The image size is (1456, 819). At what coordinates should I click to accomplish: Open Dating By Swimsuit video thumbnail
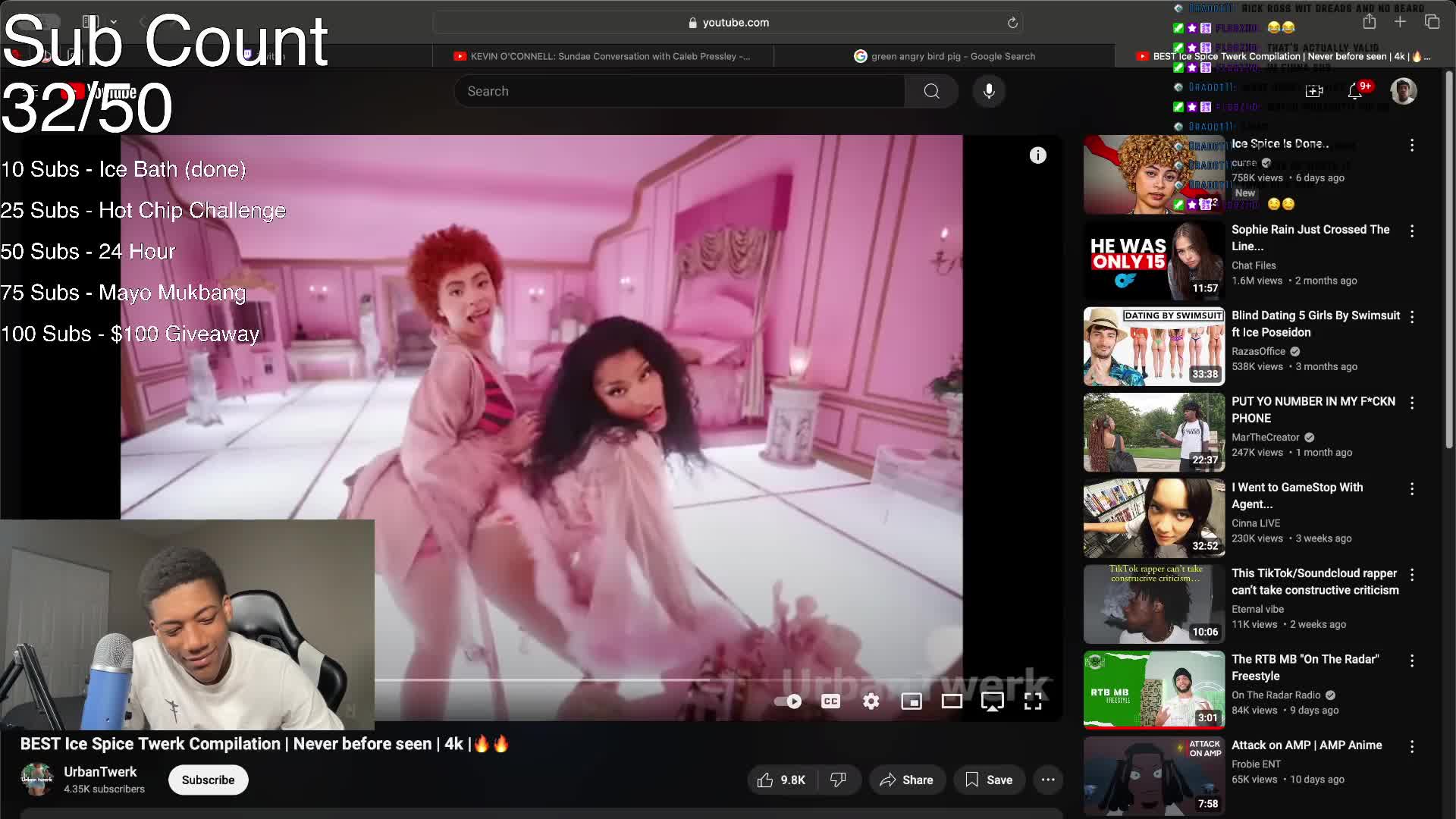pos(1154,347)
